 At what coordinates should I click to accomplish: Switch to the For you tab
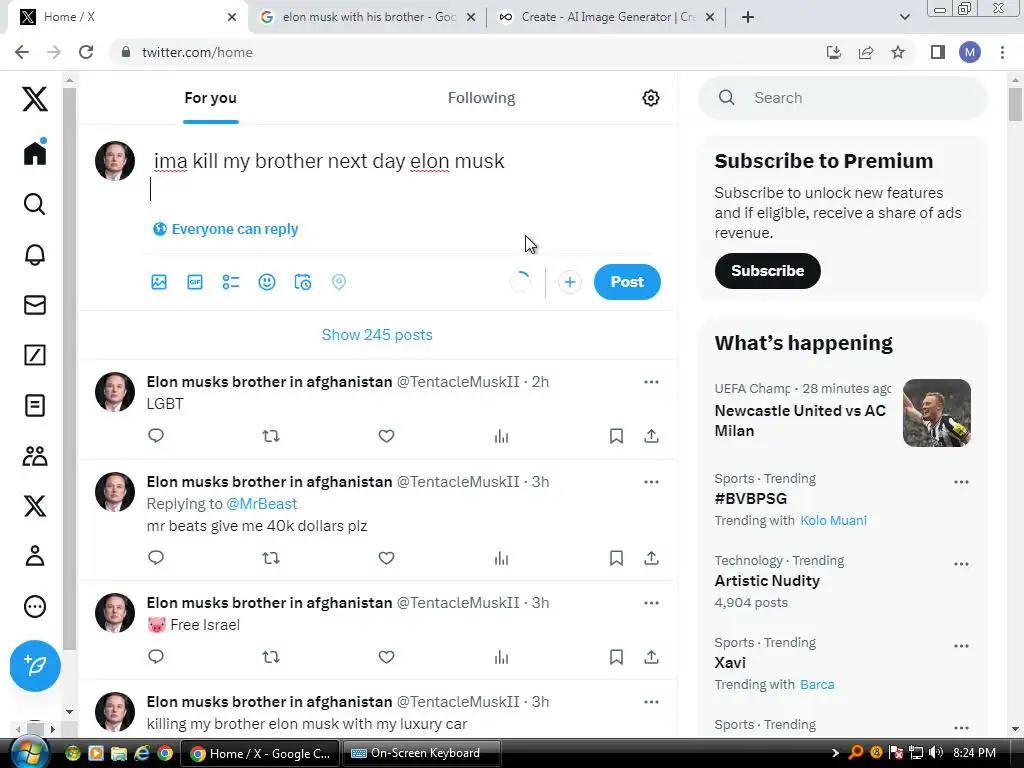click(210, 98)
